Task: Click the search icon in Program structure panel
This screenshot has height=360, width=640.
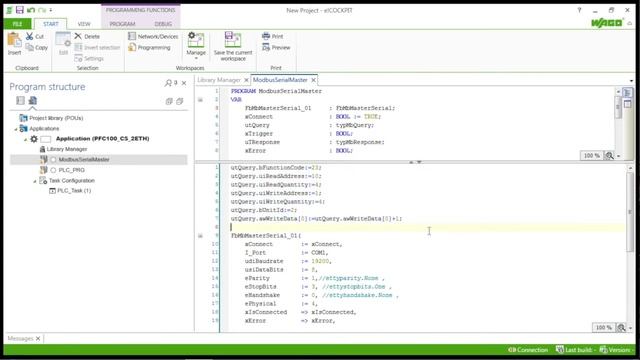Action: click(168, 83)
